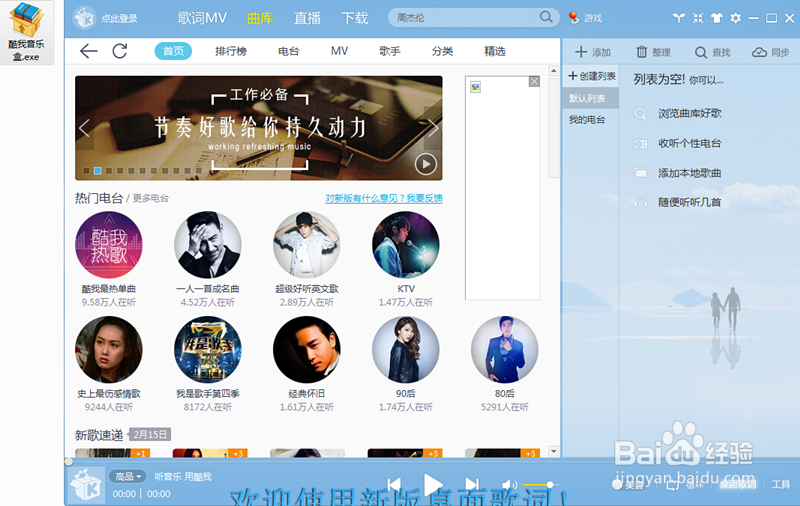Open the 高品 quality dropdown
800x506 pixels.
click(127, 476)
